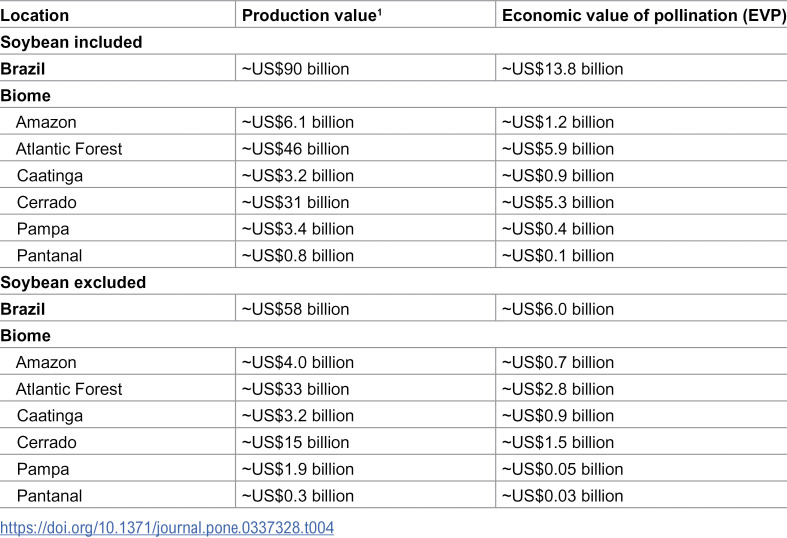Select the Soybean included section heading
Screen dimensions: 787x538
(x=71, y=42)
